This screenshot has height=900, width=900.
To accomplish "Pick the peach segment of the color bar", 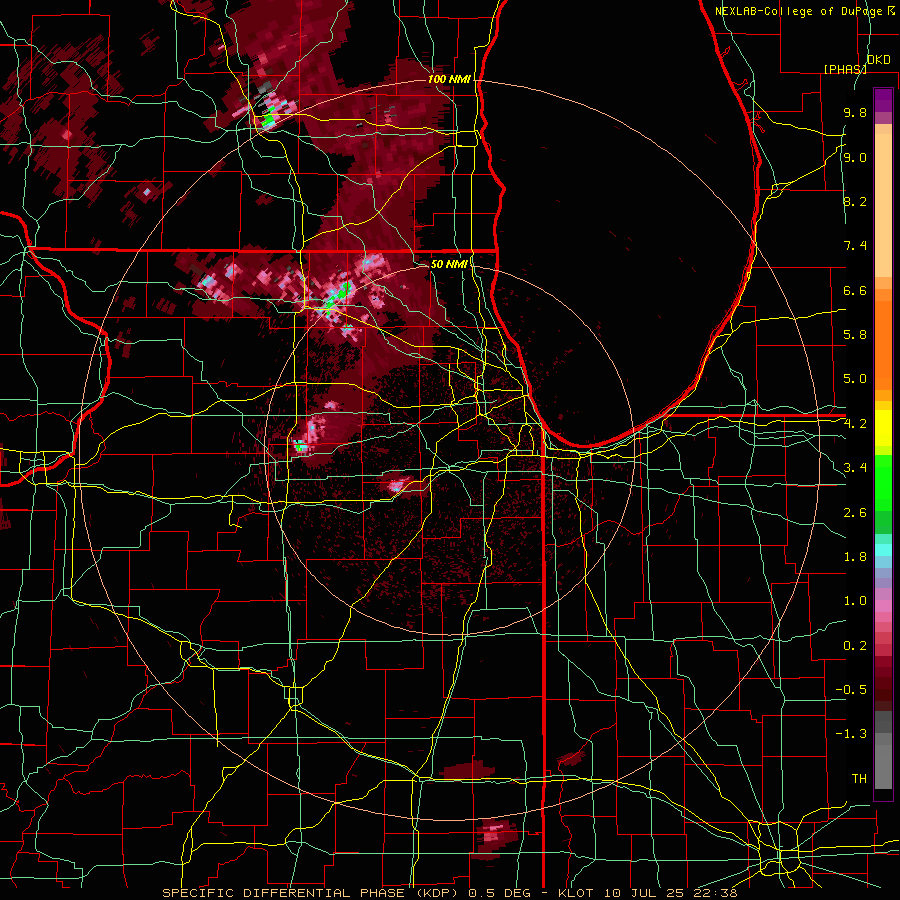I will click(x=883, y=205).
